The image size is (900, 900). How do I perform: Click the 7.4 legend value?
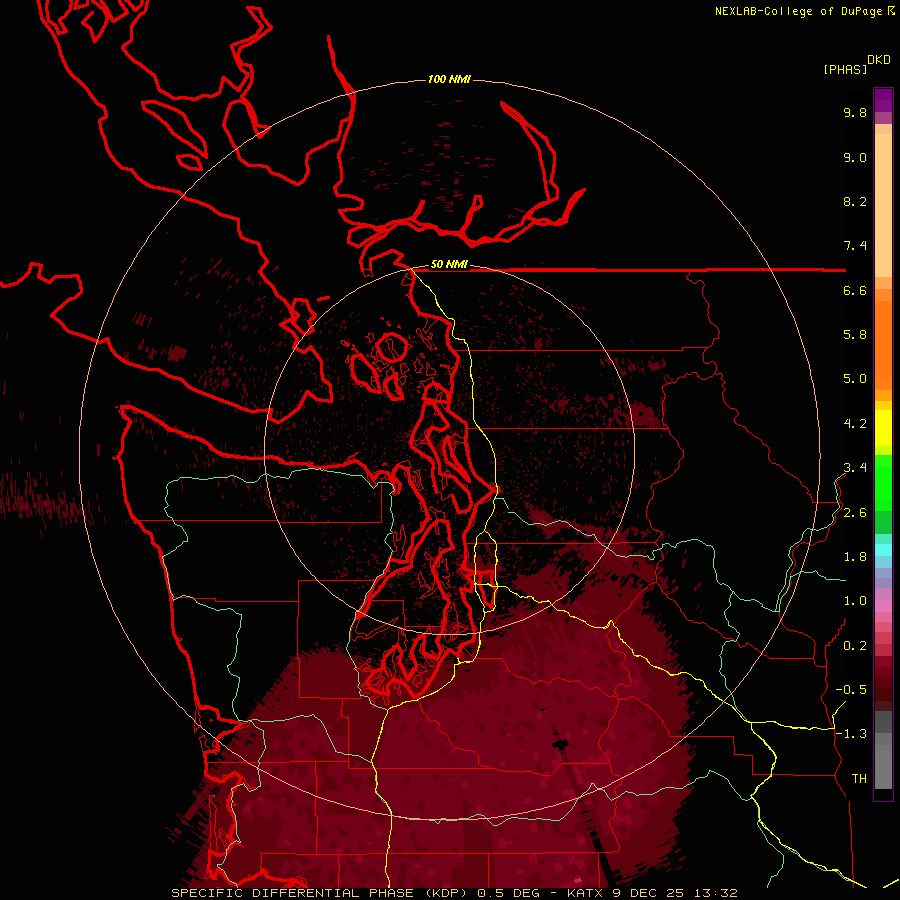tap(855, 246)
